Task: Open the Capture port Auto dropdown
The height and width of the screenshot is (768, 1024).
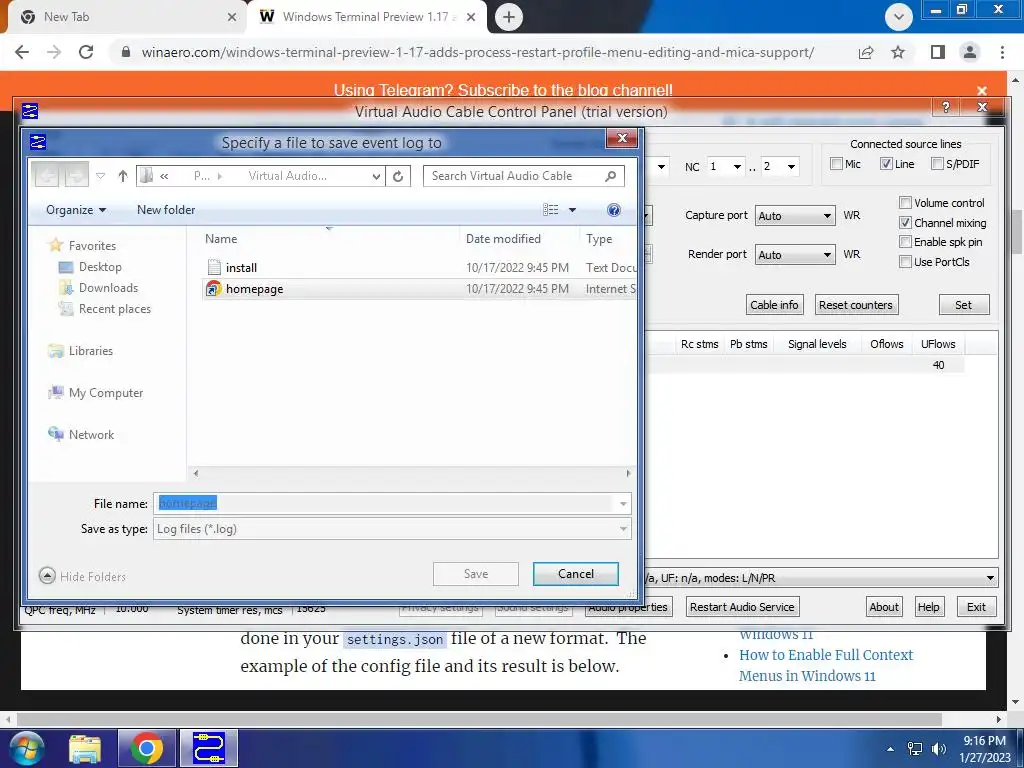Action: (x=795, y=216)
